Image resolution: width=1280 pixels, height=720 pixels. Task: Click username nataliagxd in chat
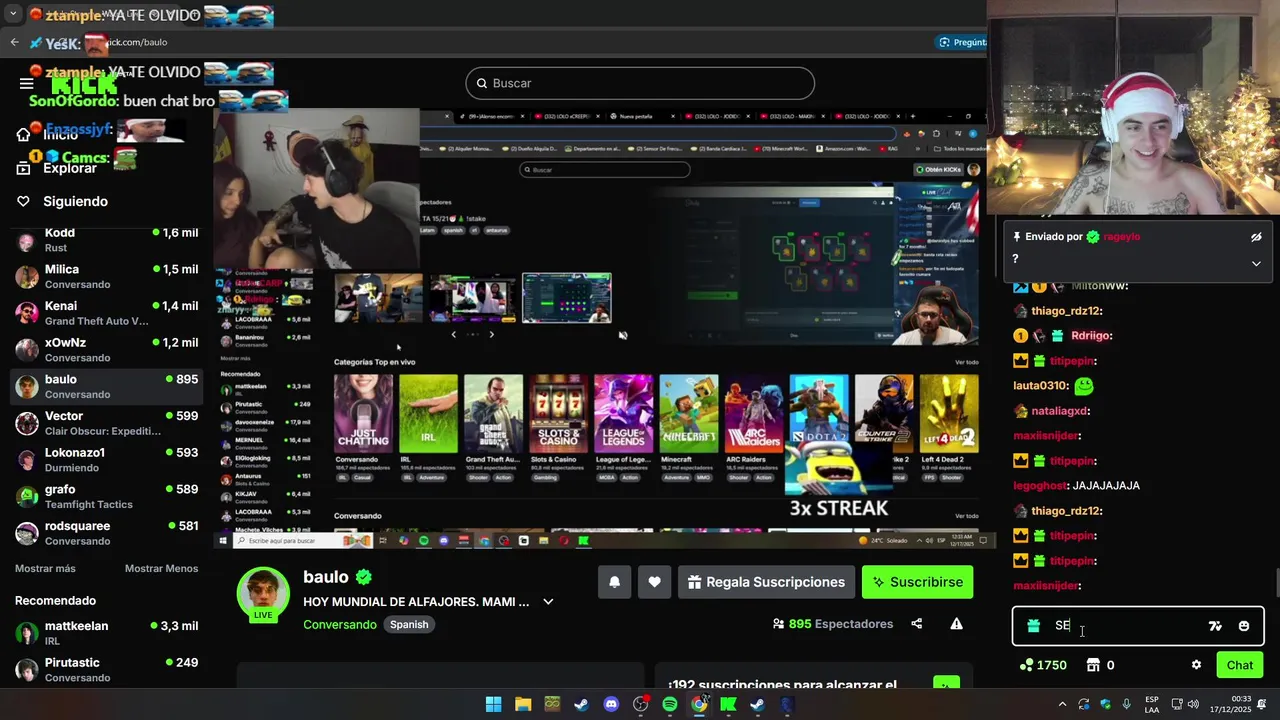click(x=1059, y=411)
